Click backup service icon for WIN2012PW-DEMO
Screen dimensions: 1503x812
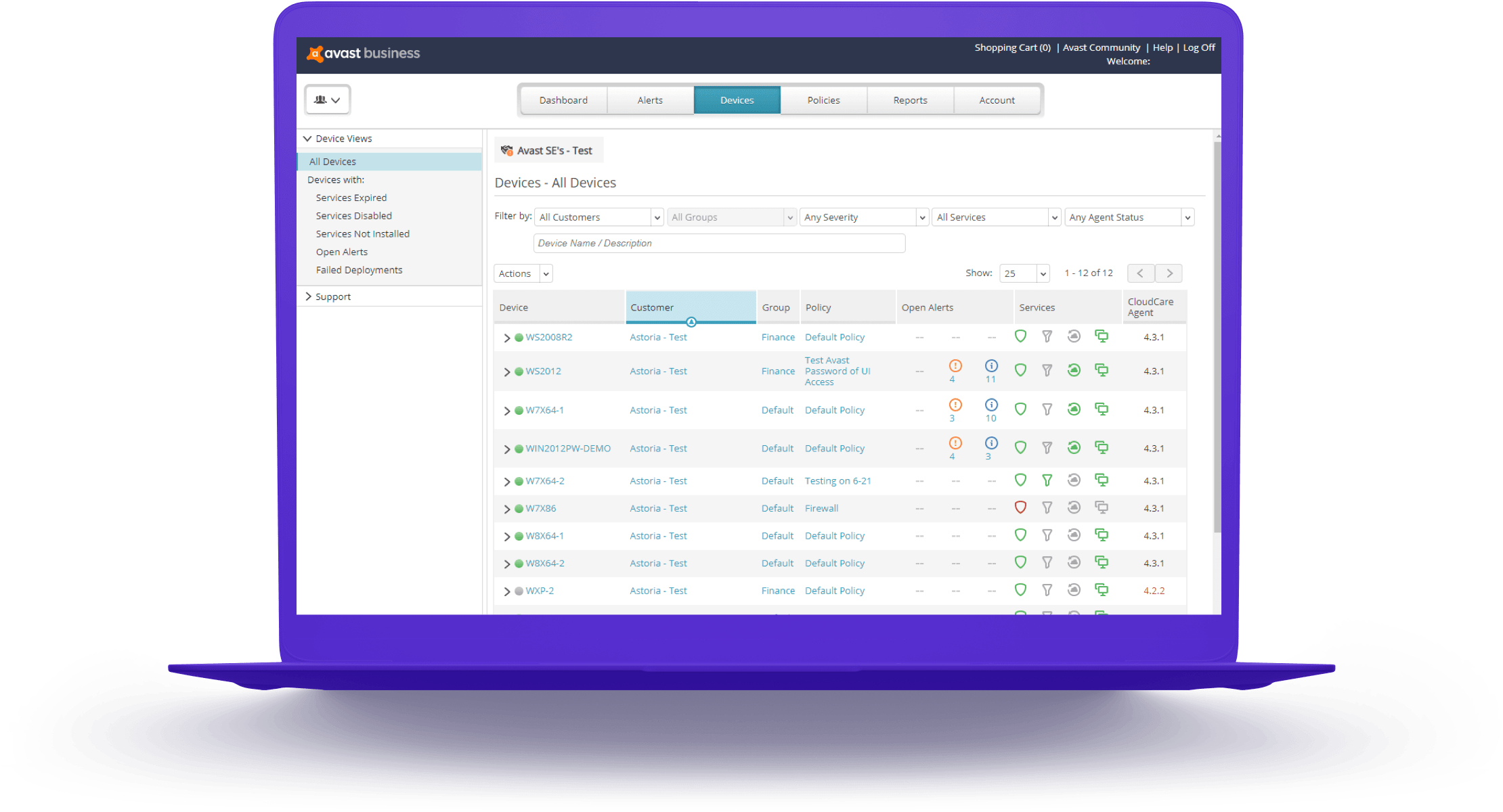[x=1074, y=447]
